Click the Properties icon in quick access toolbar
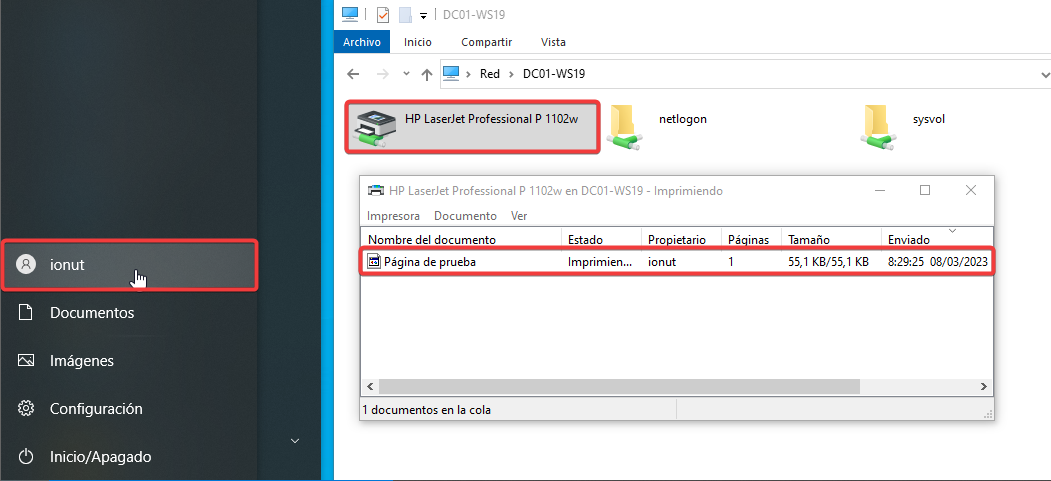The height and width of the screenshot is (481, 1051). click(x=382, y=15)
